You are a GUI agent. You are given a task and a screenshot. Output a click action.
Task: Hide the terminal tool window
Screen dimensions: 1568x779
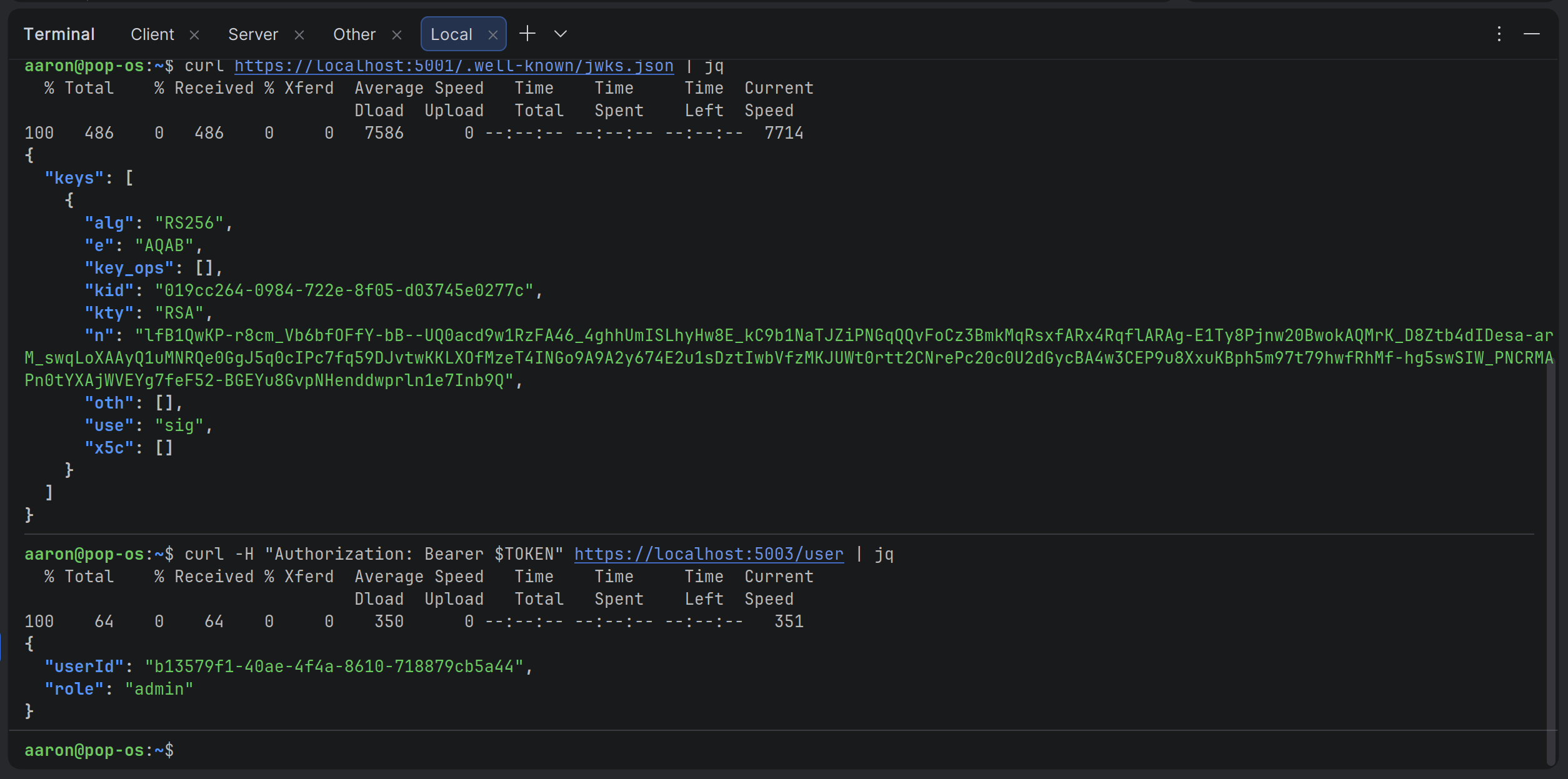[x=1531, y=34]
